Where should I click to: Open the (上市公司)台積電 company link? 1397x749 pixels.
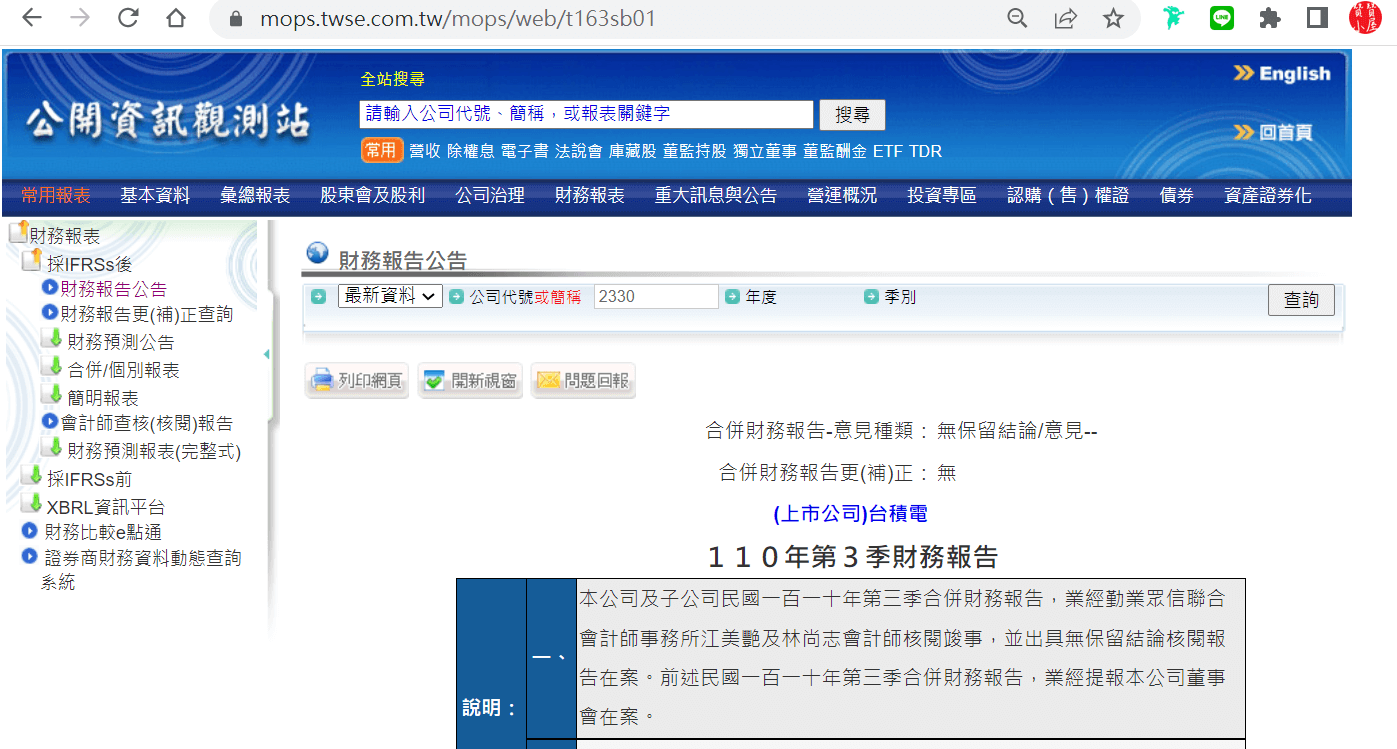[851, 514]
